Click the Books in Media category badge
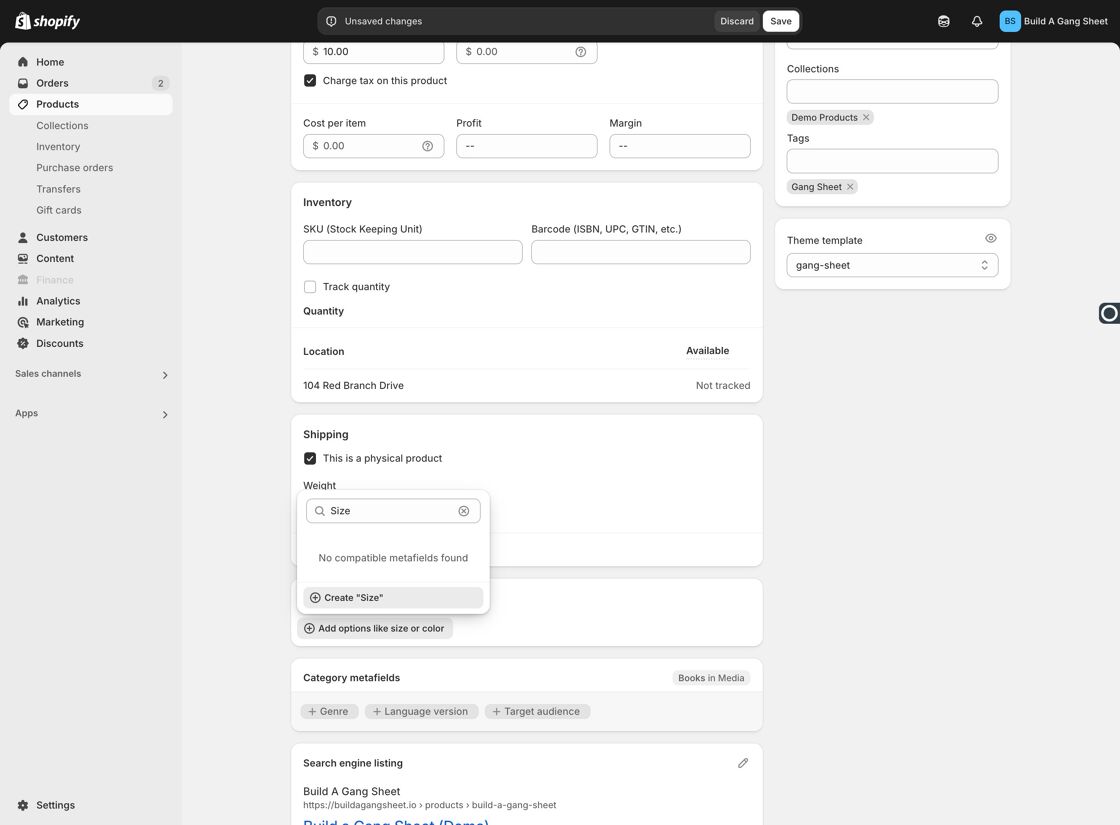The image size is (1120, 825). pyautogui.click(x=711, y=678)
